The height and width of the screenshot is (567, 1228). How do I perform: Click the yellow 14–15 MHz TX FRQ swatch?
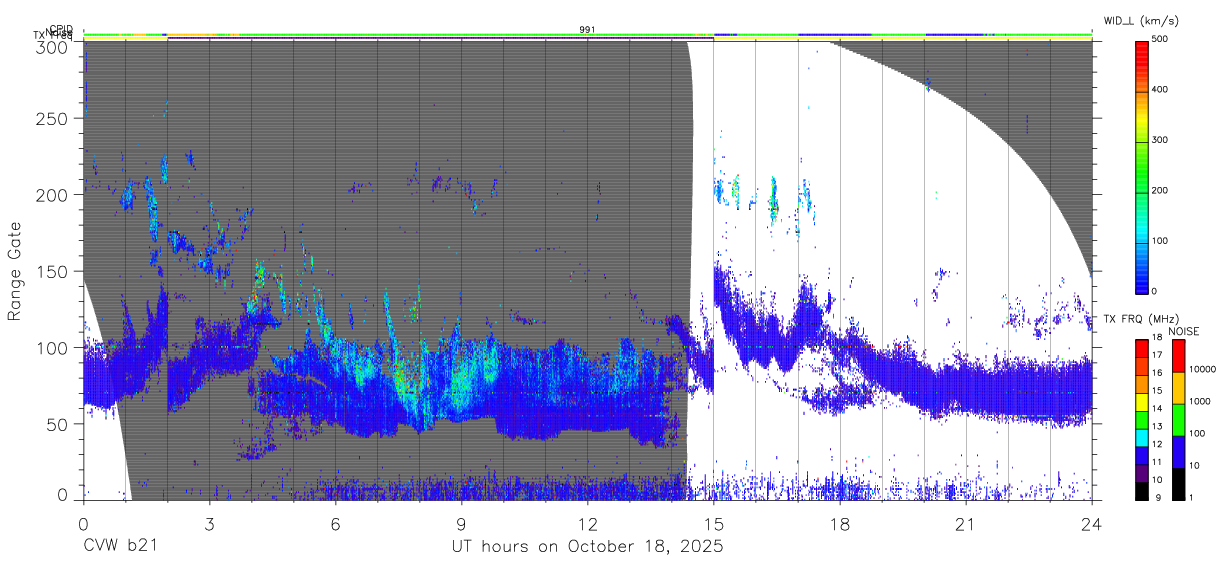pos(1142,401)
